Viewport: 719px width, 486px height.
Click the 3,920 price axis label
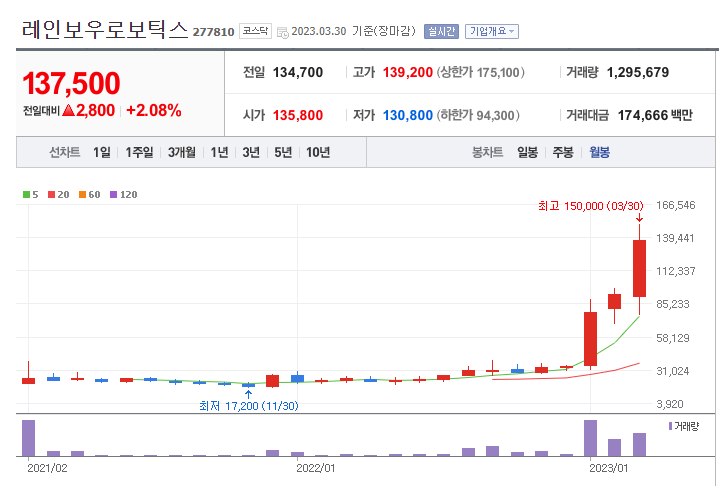(x=669, y=404)
